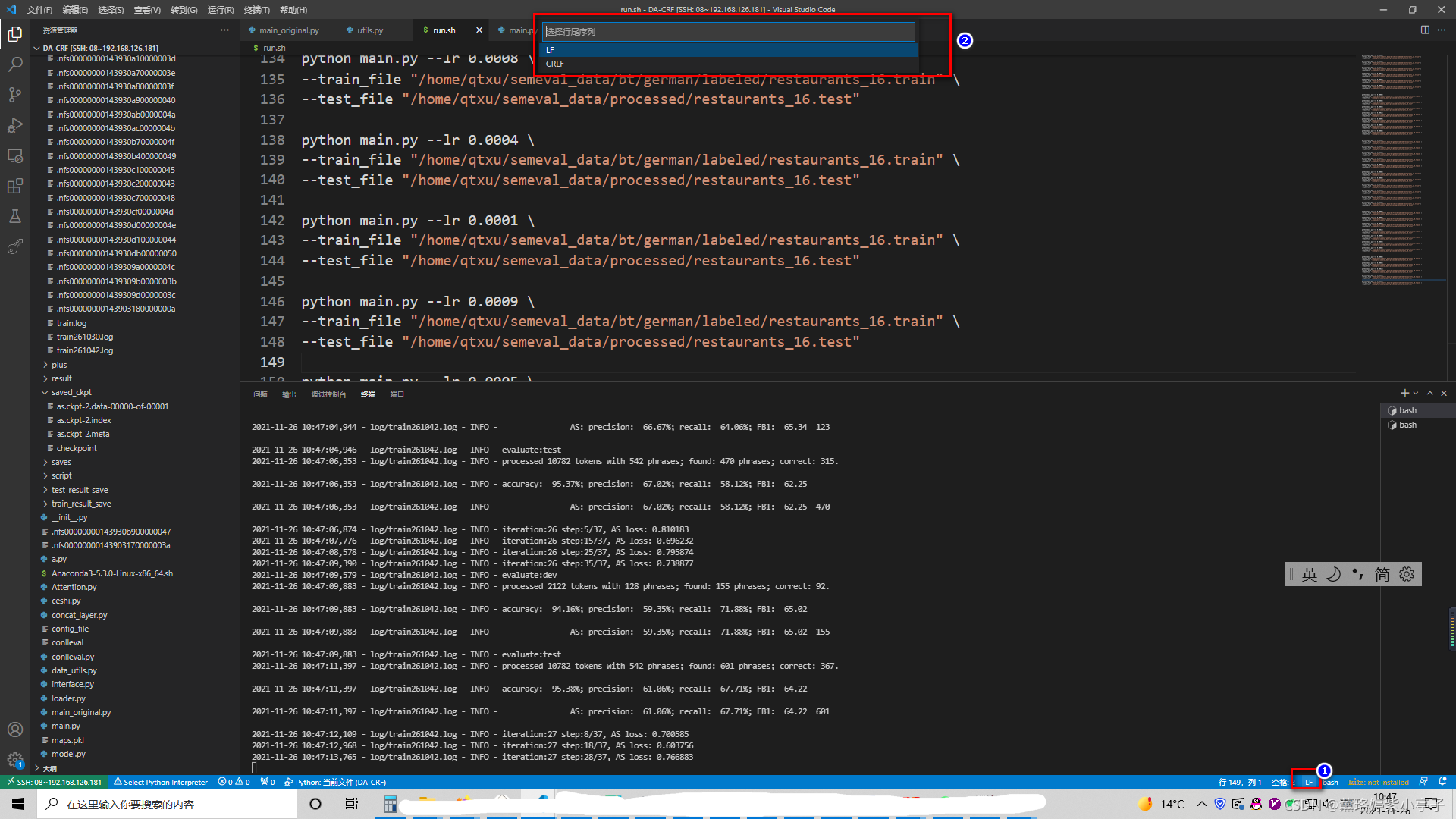Open the Source Control view
The image size is (1456, 819).
15,95
